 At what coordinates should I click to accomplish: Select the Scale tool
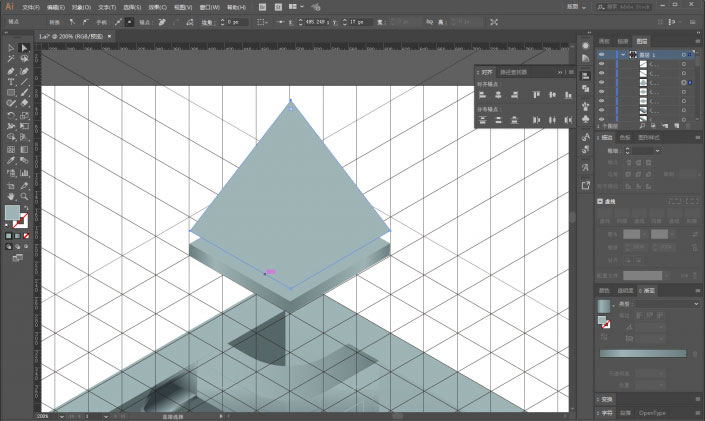point(24,116)
